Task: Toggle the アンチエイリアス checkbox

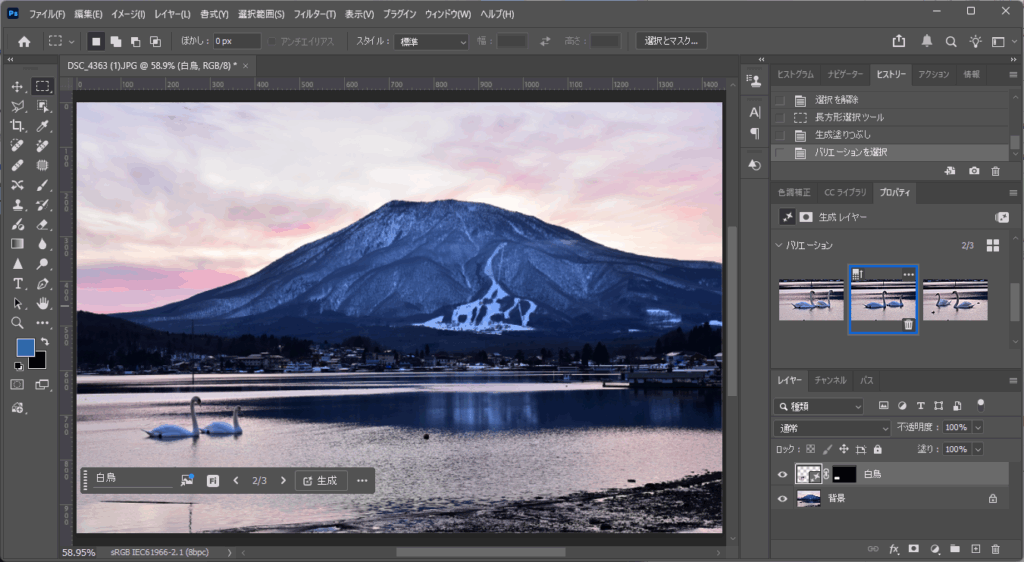Action: click(x=272, y=41)
